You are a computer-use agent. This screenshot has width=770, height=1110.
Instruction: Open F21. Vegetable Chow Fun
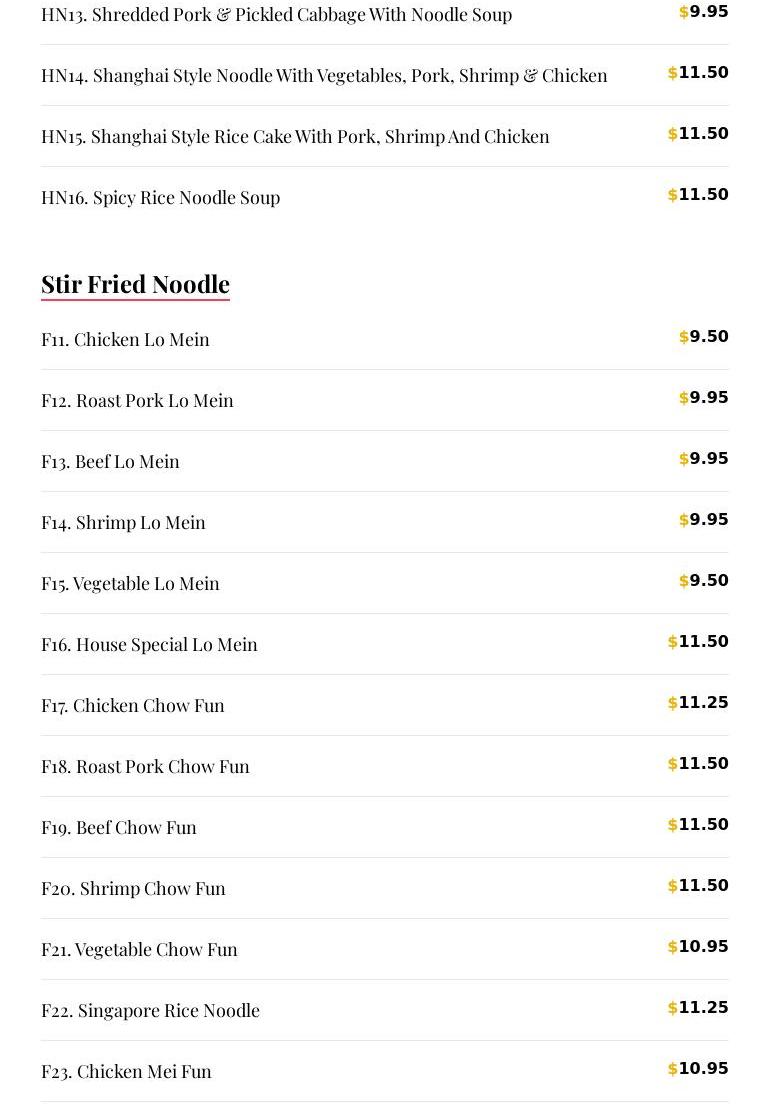pyautogui.click(x=140, y=949)
